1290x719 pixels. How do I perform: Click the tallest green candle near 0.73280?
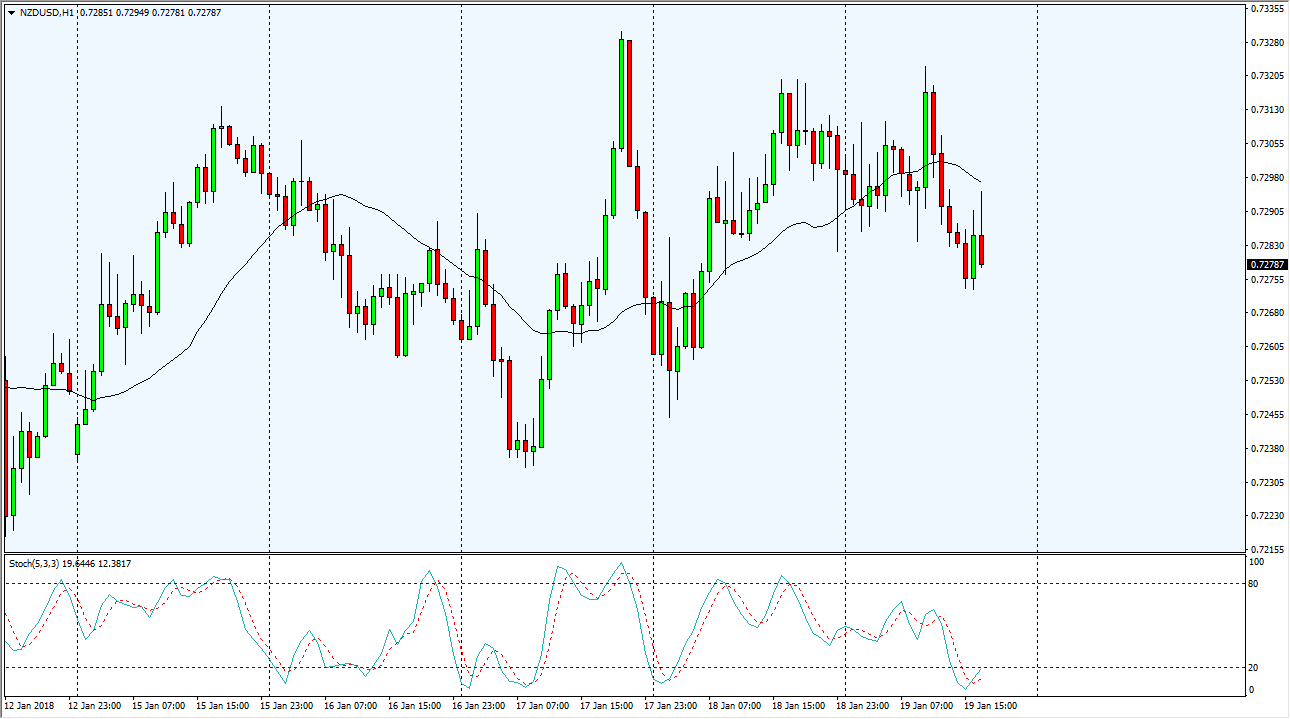pyautogui.click(x=622, y=93)
